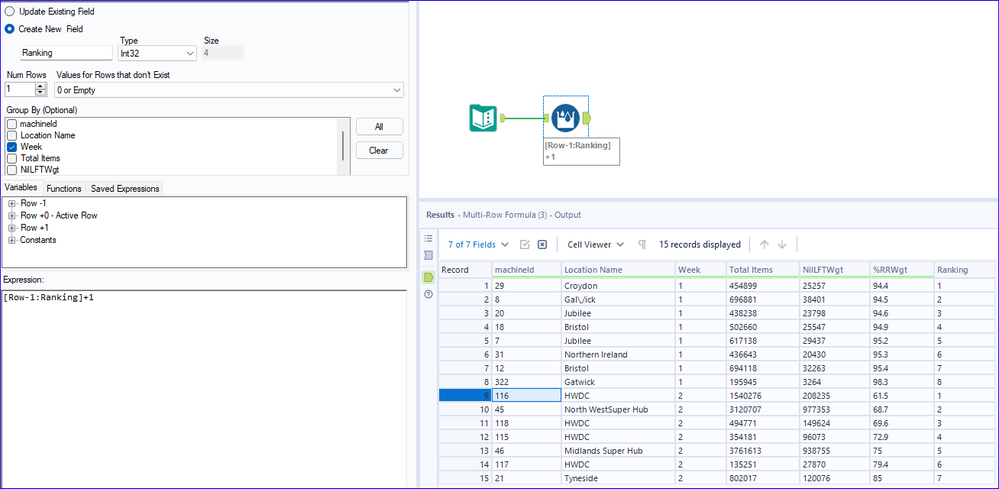
Task: Click the NilLFTWgt column header
Action: coord(833,270)
